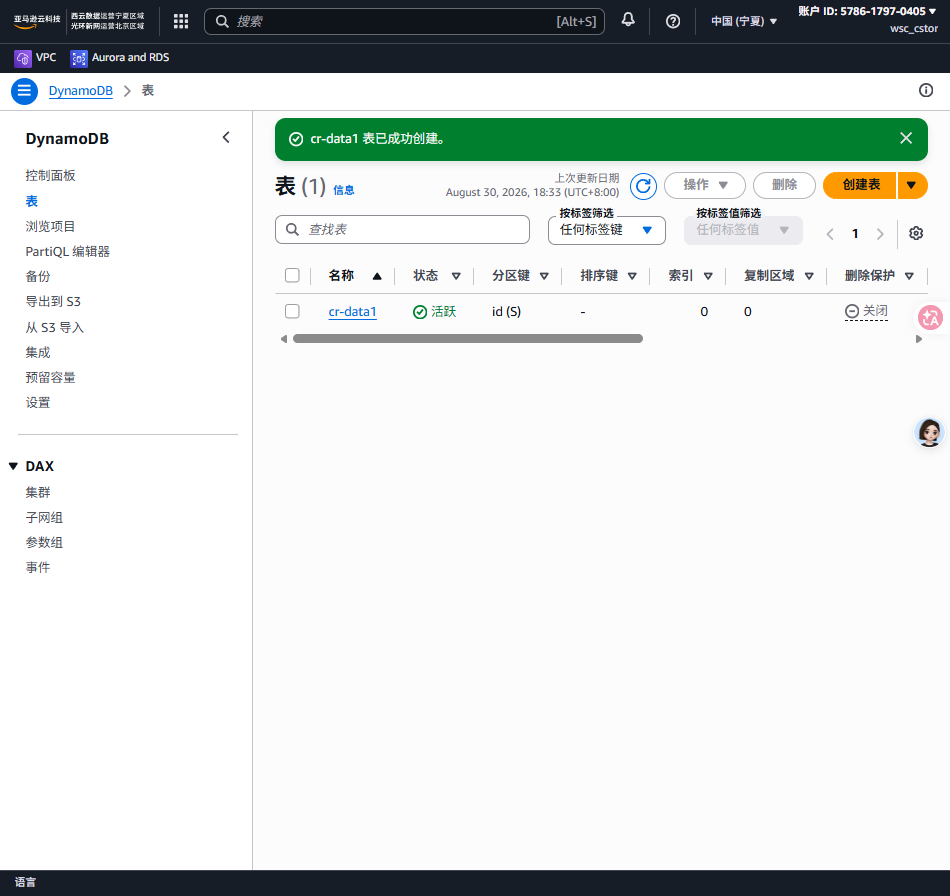
Task: Click the 删除 delete button
Action: pos(784,185)
